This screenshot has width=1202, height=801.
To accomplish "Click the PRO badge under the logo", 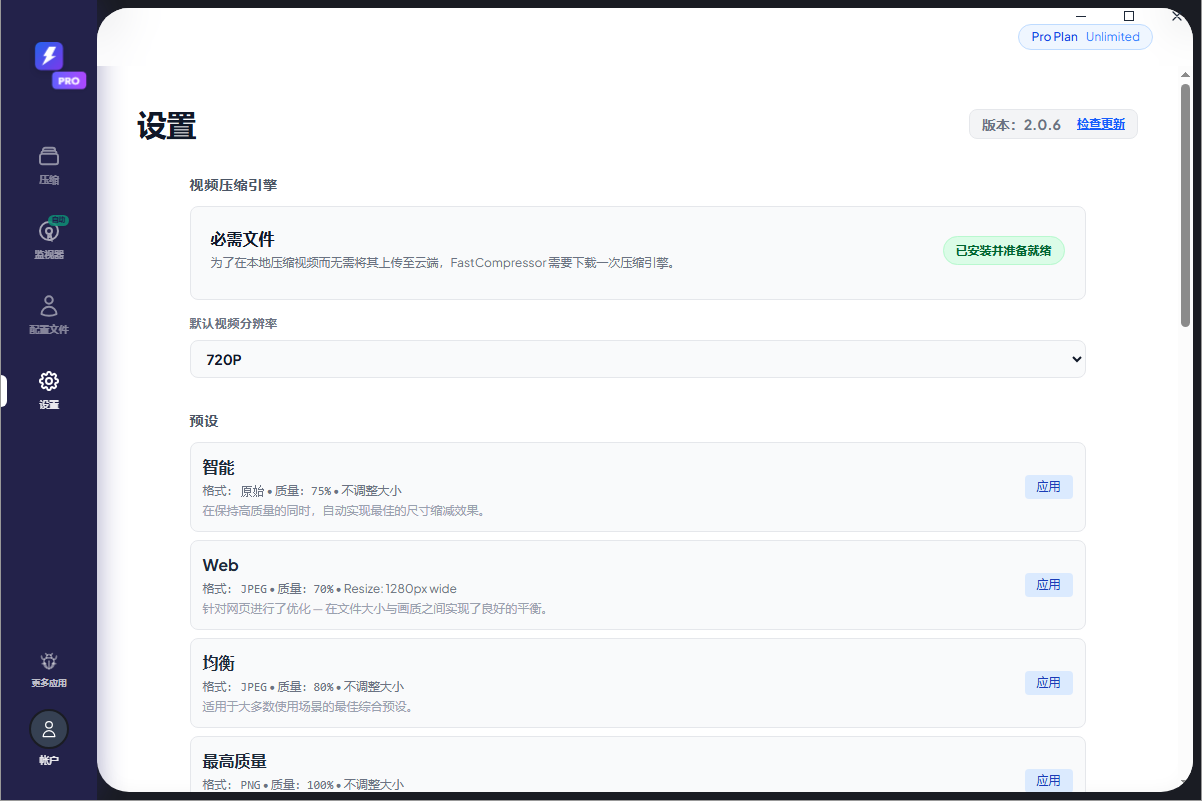I will [69, 81].
